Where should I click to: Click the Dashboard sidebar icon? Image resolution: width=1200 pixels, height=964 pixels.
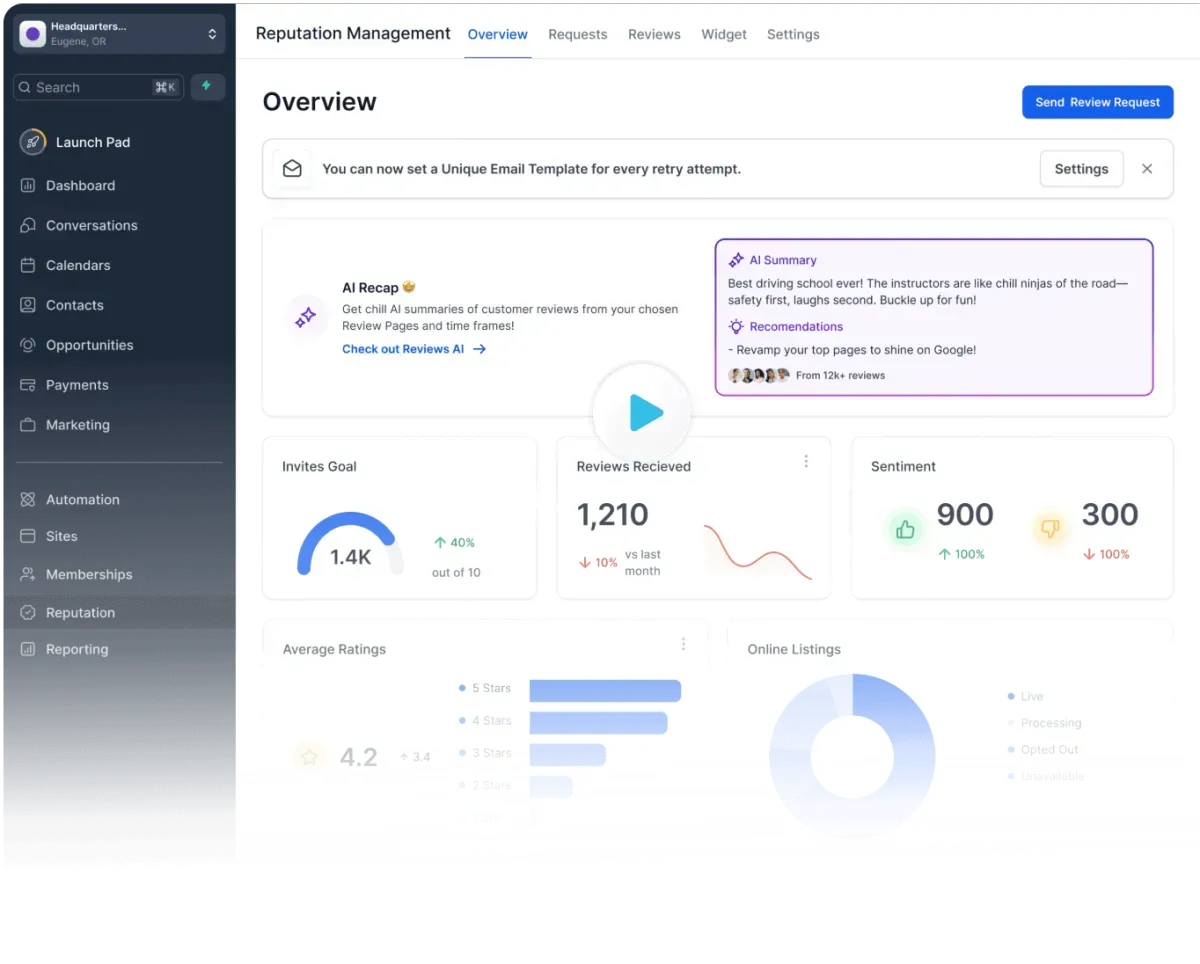tap(28, 185)
